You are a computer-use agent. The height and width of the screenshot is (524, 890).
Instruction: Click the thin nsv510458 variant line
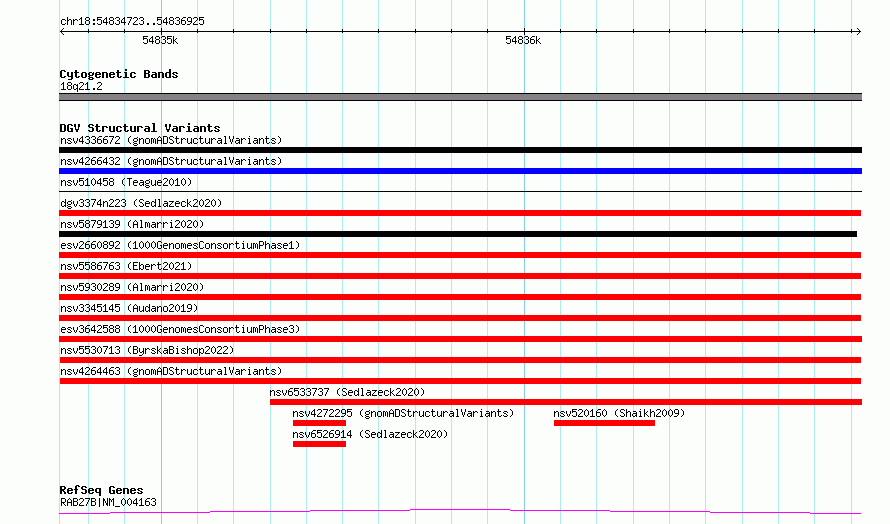[460, 191]
